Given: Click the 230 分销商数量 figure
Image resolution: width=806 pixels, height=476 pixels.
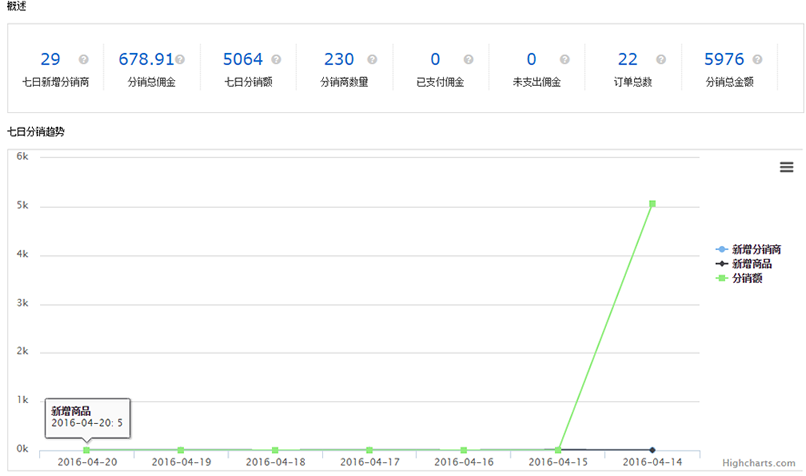Looking at the screenshot, I should 340,60.
